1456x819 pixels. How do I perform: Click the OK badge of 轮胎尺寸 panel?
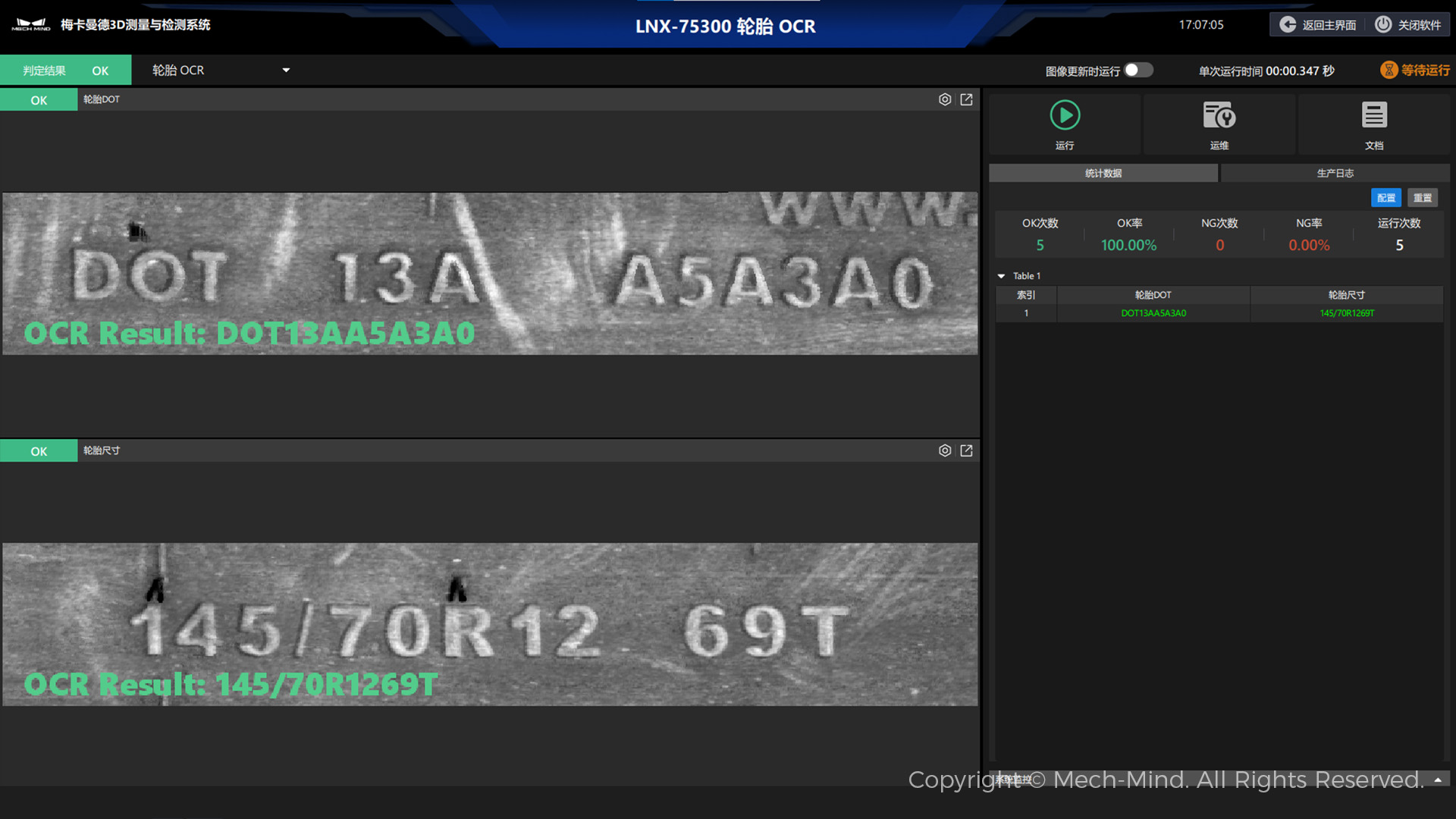tap(39, 451)
